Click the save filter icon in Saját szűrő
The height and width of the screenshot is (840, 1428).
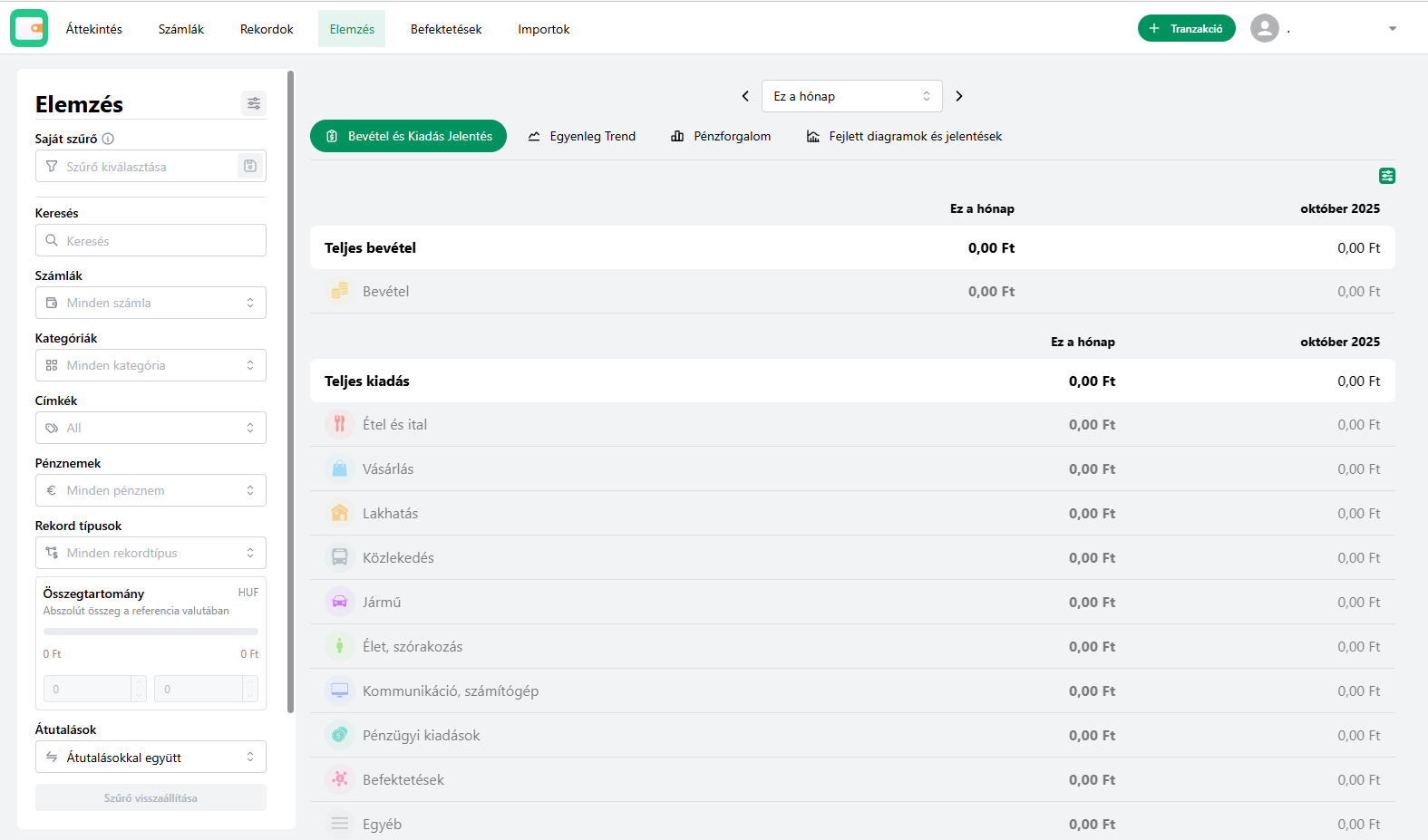pyautogui.click(x=250, y=167)
